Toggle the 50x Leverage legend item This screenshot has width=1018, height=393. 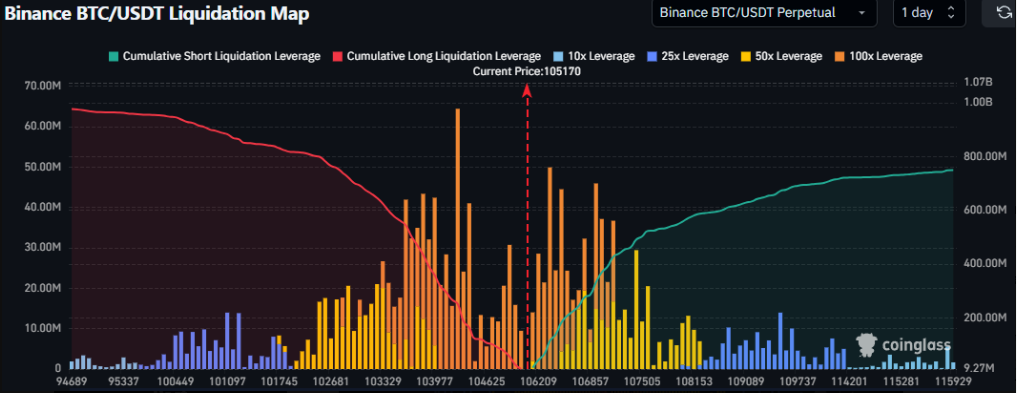(x=781, y=57)
